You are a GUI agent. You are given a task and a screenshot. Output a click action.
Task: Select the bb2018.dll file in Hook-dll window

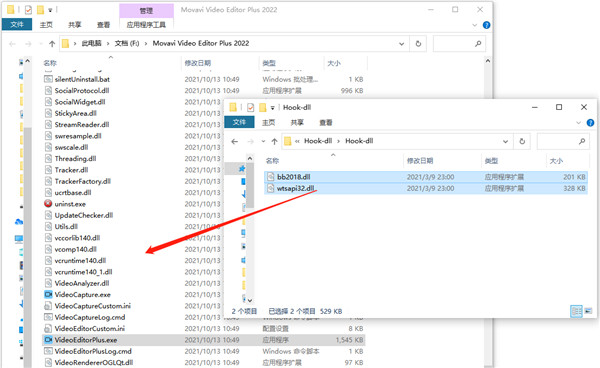(426, 177)
